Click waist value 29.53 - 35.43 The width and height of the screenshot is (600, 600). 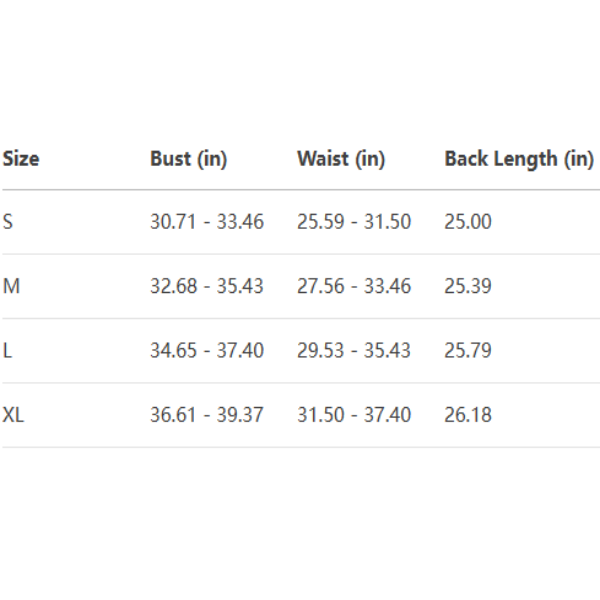(x=354, y=350)
